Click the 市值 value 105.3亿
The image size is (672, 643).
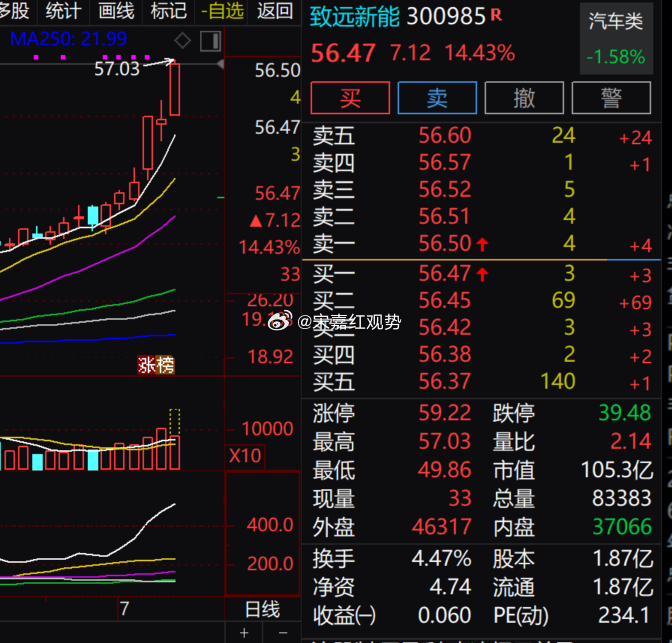coord(617,470)
